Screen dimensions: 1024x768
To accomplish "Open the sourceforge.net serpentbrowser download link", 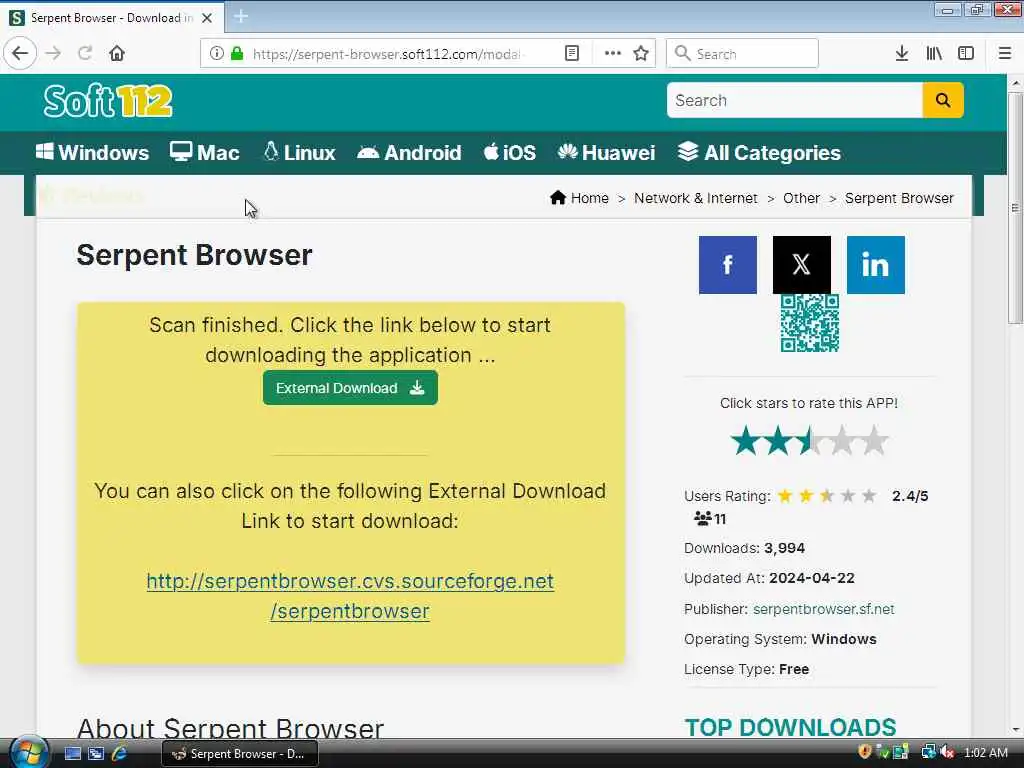I will pyautogui.click(x=350, y=596).
